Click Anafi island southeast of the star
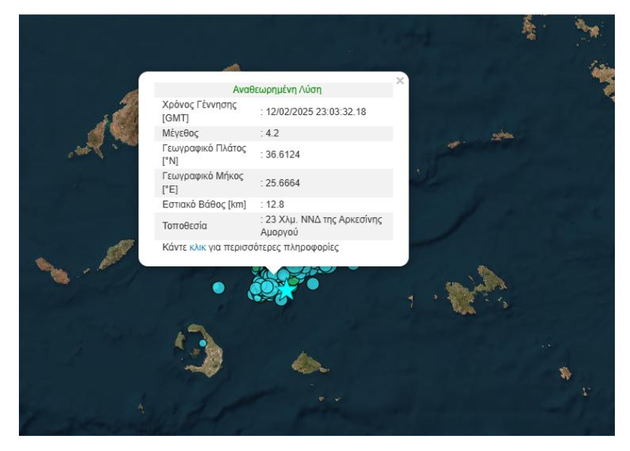Image resolution: width=630 pixels, height=451 pixels. coord(310,362)
